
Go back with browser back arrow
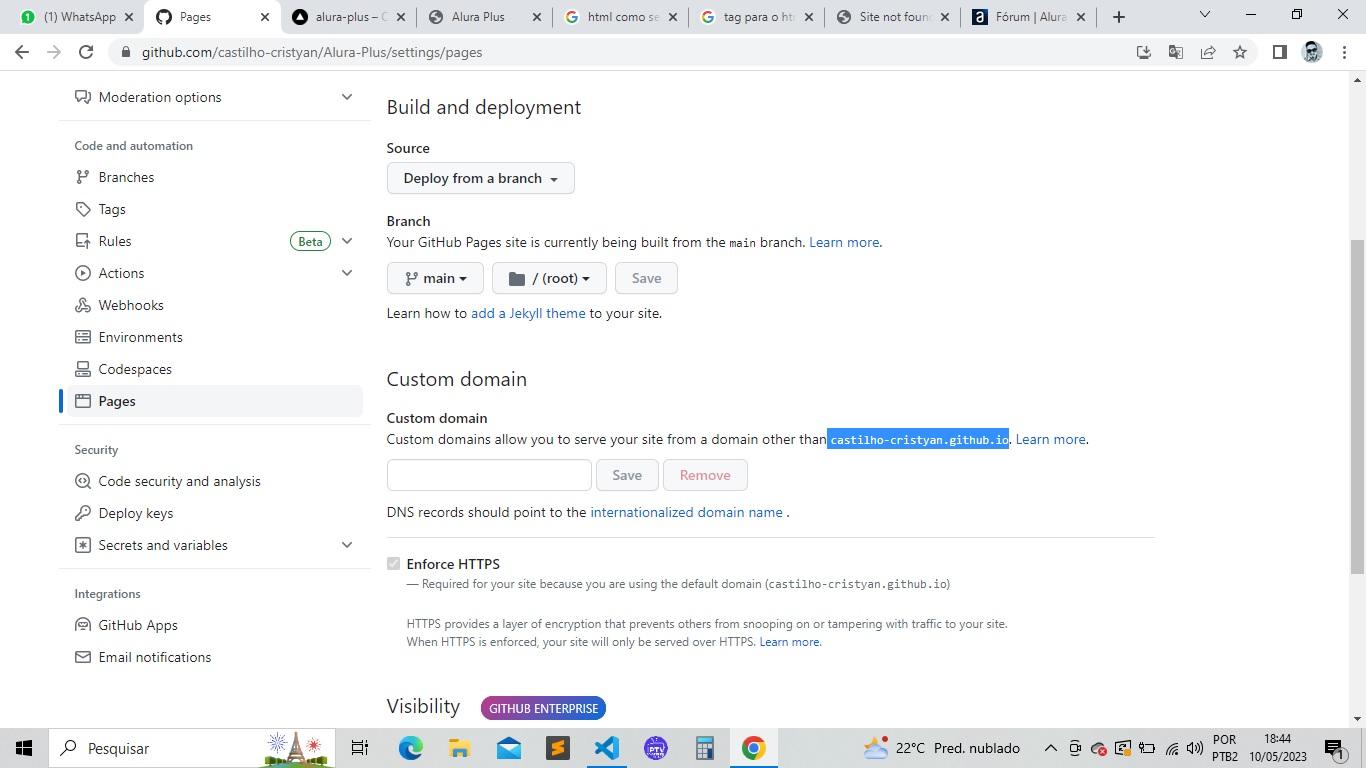22,52
